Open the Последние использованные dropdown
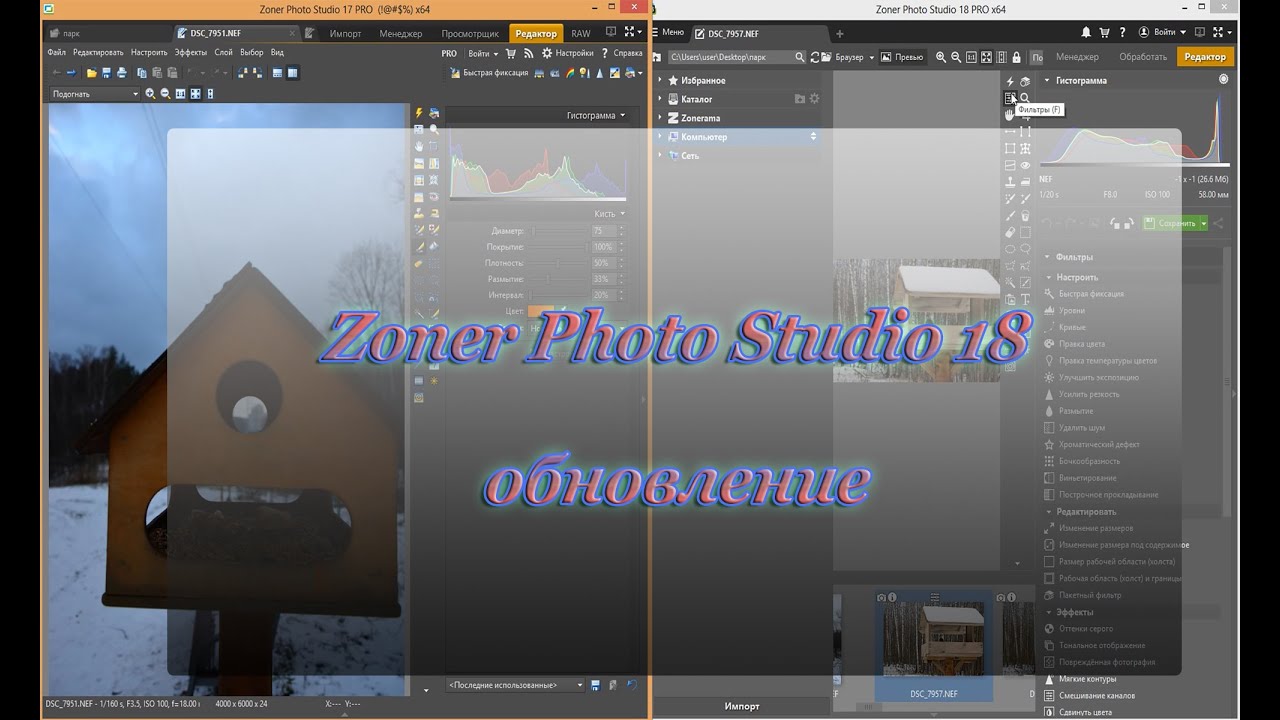Screen dimensions: 1280x720 (515, 685)
